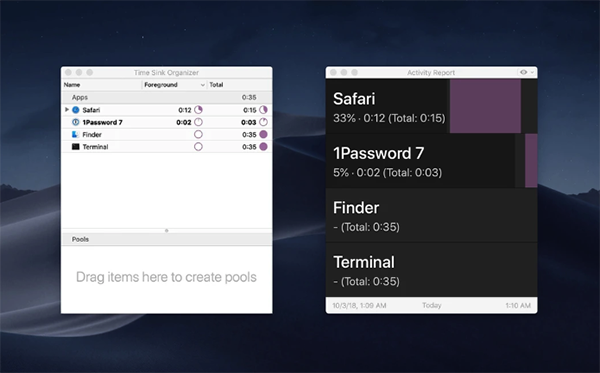Click 1Password 7's purple activity bar

531,161
